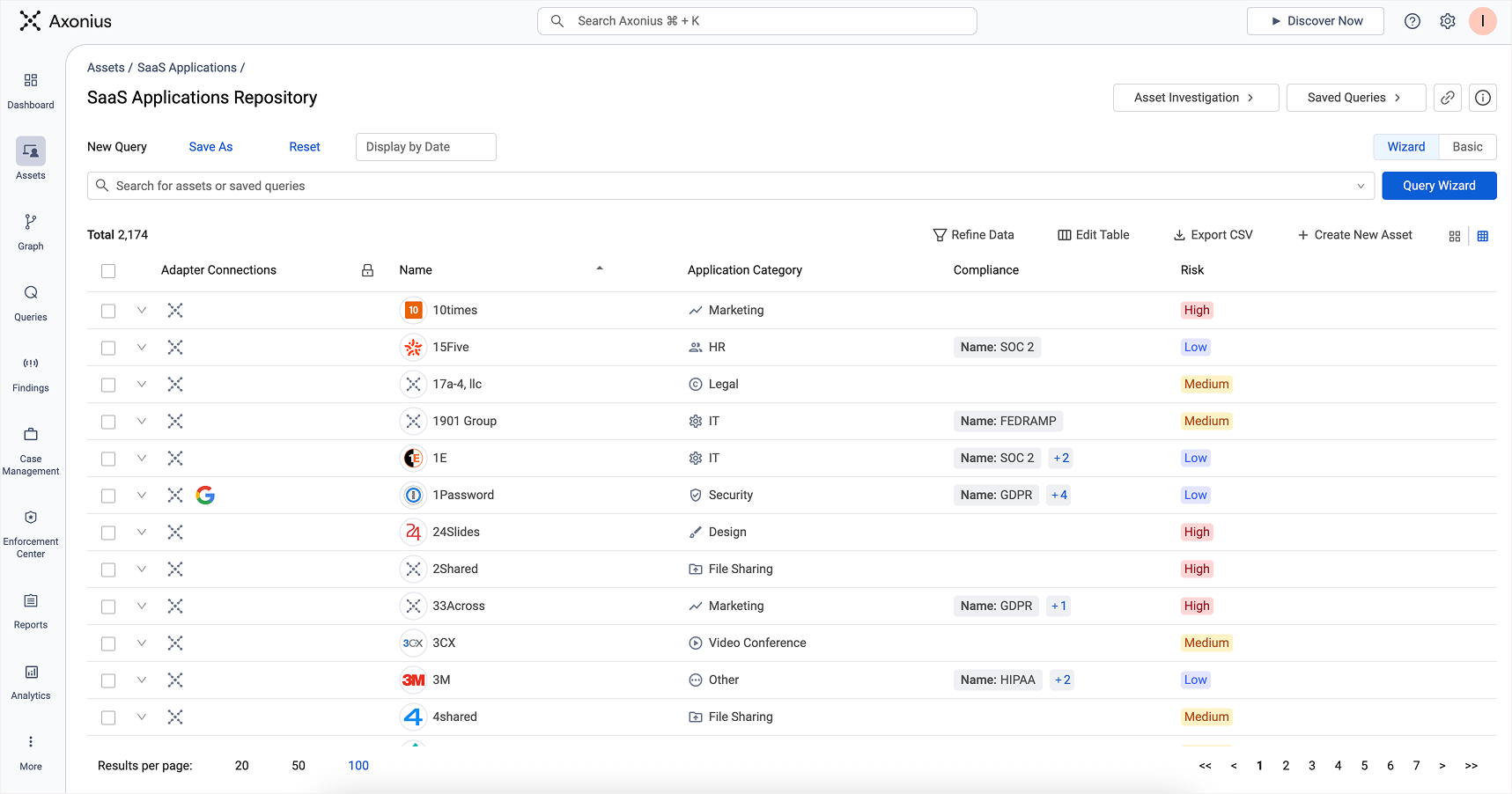Click the Query Wizard button
This screenshot has height=794, width=1512.
pos(1439,186)
